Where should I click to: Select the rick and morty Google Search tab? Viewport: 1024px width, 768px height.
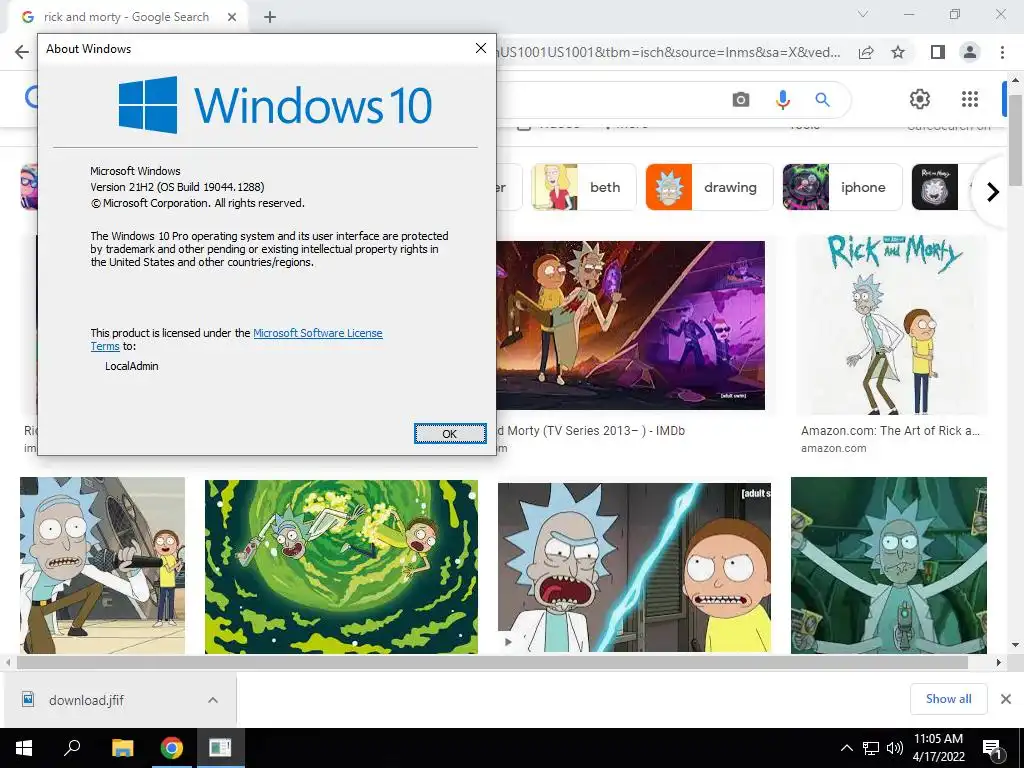click(126, 17)
